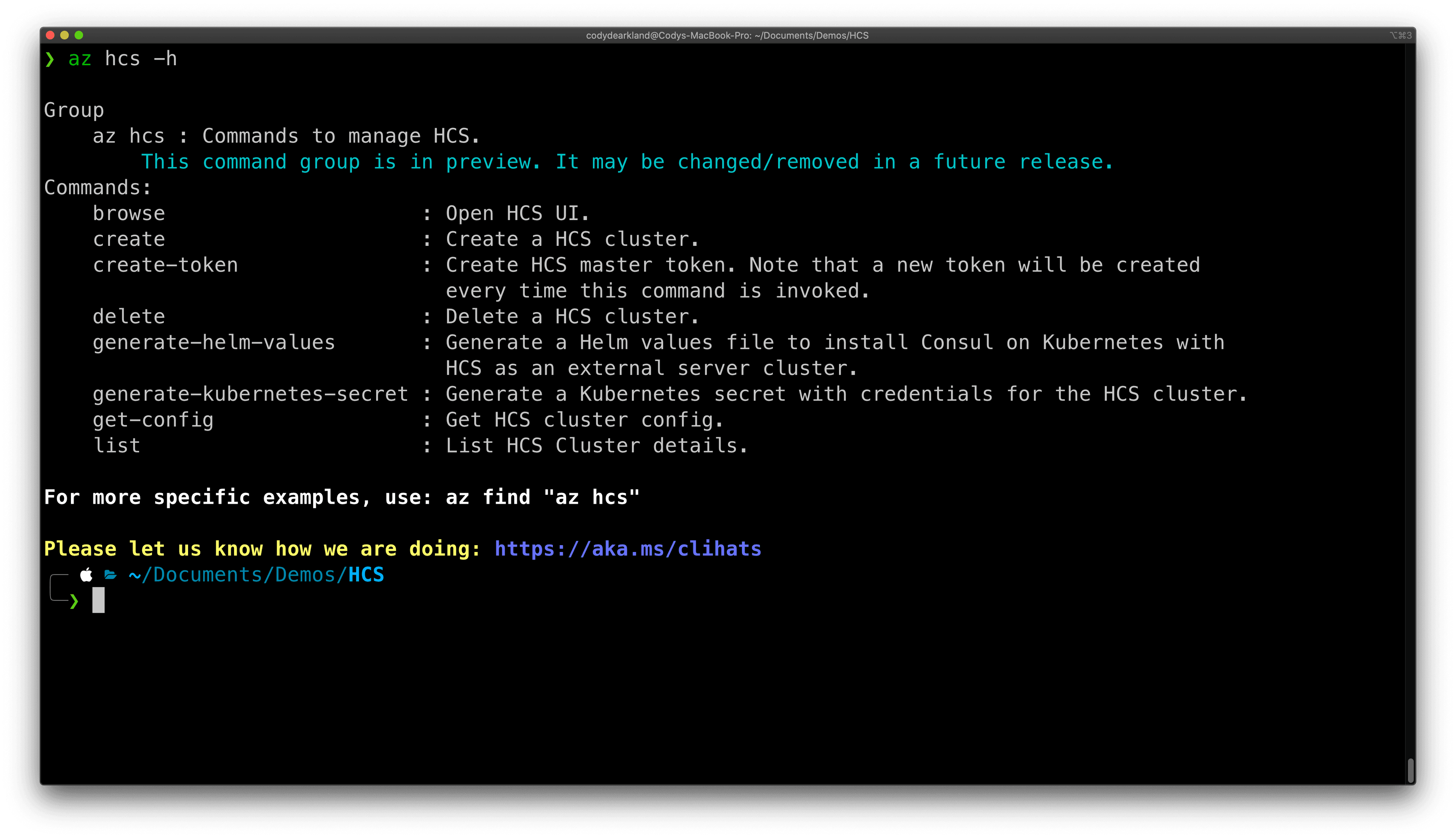Maximize the terminal with the green button
Image resolution: width=1456 pixels, height=838 pixels.
pos(79,35)
